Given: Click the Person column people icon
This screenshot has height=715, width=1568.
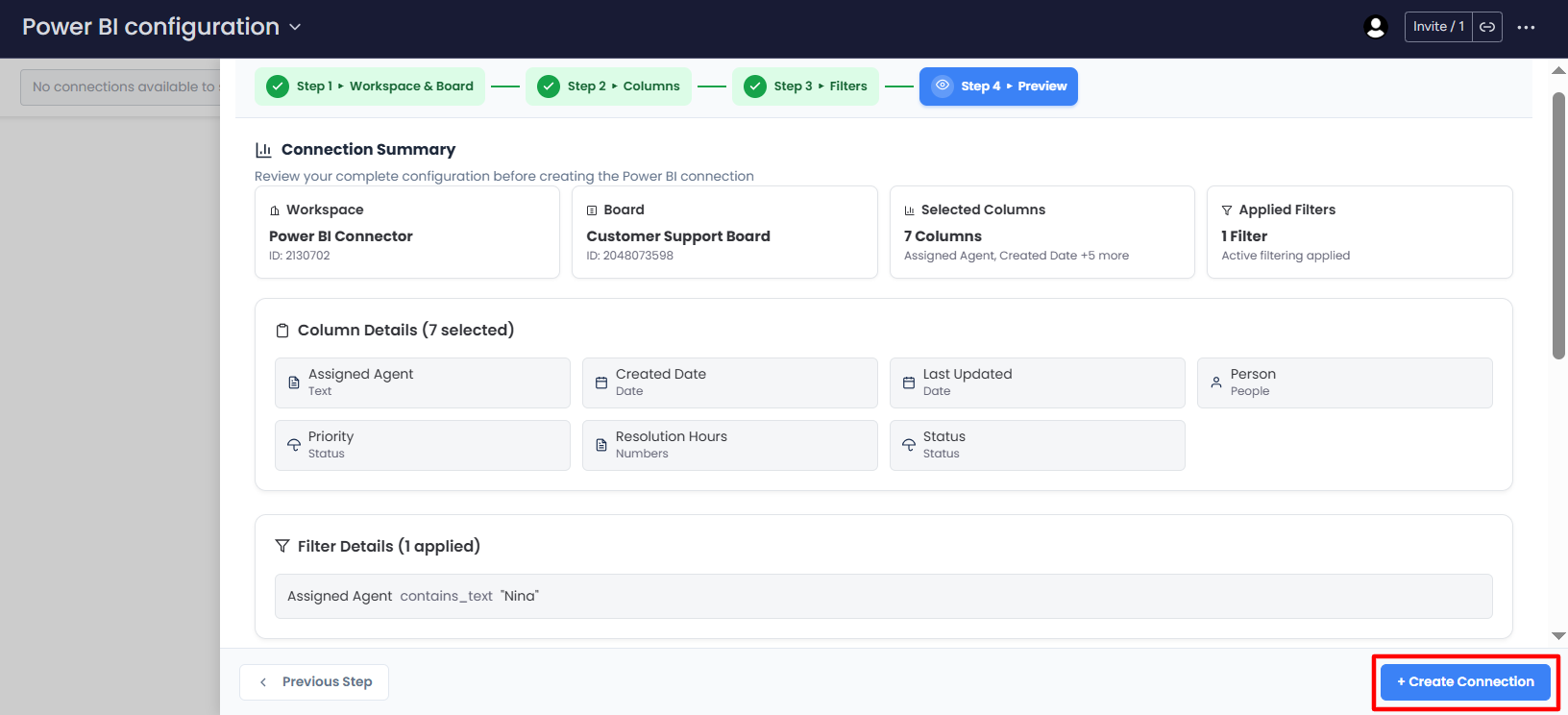Looking at the screenshot, I should pyautogui.click(x=1216, y=382).
